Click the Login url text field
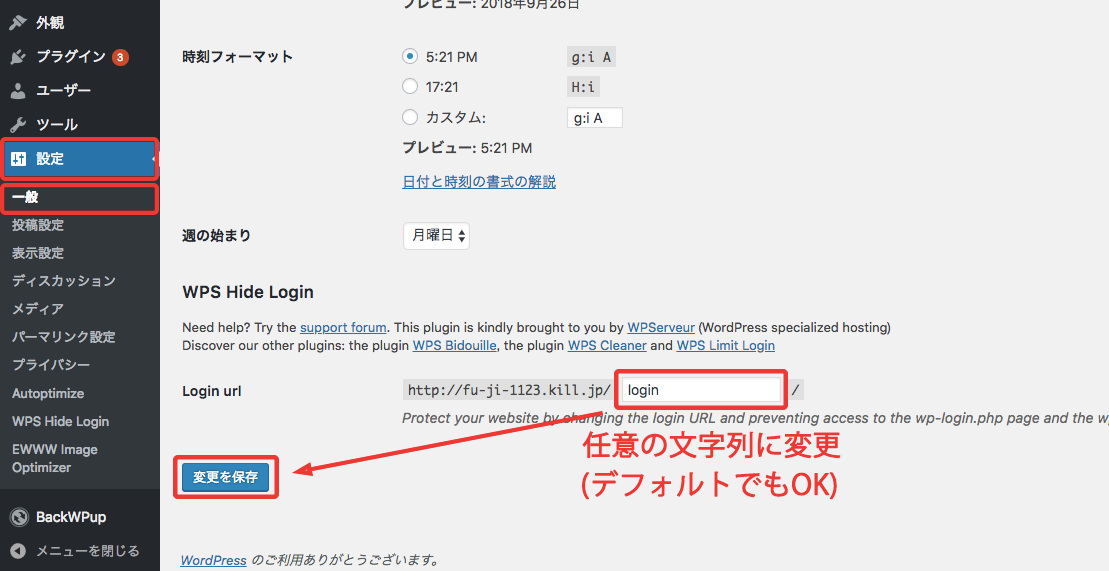The image size is (1109, 571). (700, 390)
